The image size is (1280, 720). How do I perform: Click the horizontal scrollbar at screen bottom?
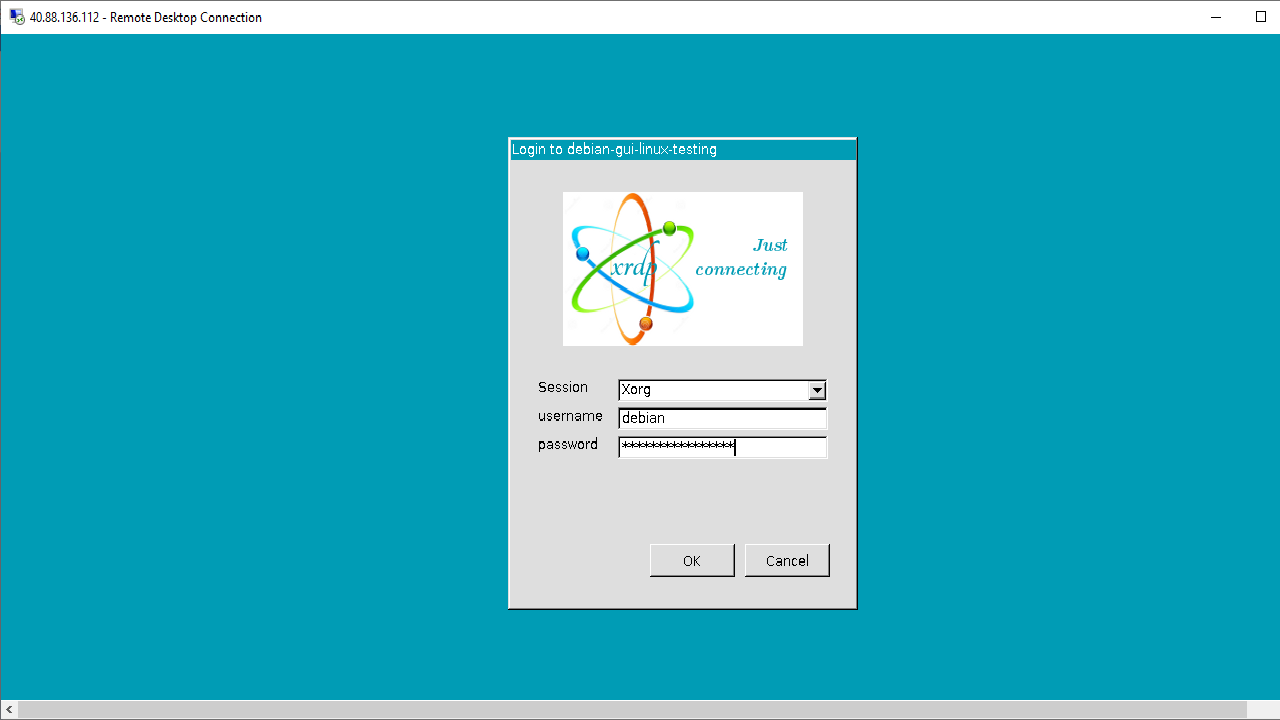click(640, 708)
